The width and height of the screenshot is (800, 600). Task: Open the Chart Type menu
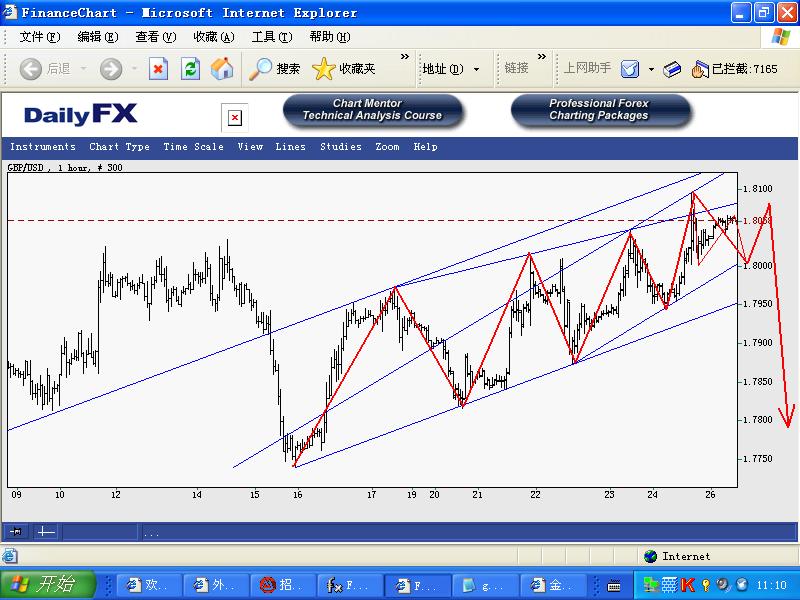click(x=119, y=147)
